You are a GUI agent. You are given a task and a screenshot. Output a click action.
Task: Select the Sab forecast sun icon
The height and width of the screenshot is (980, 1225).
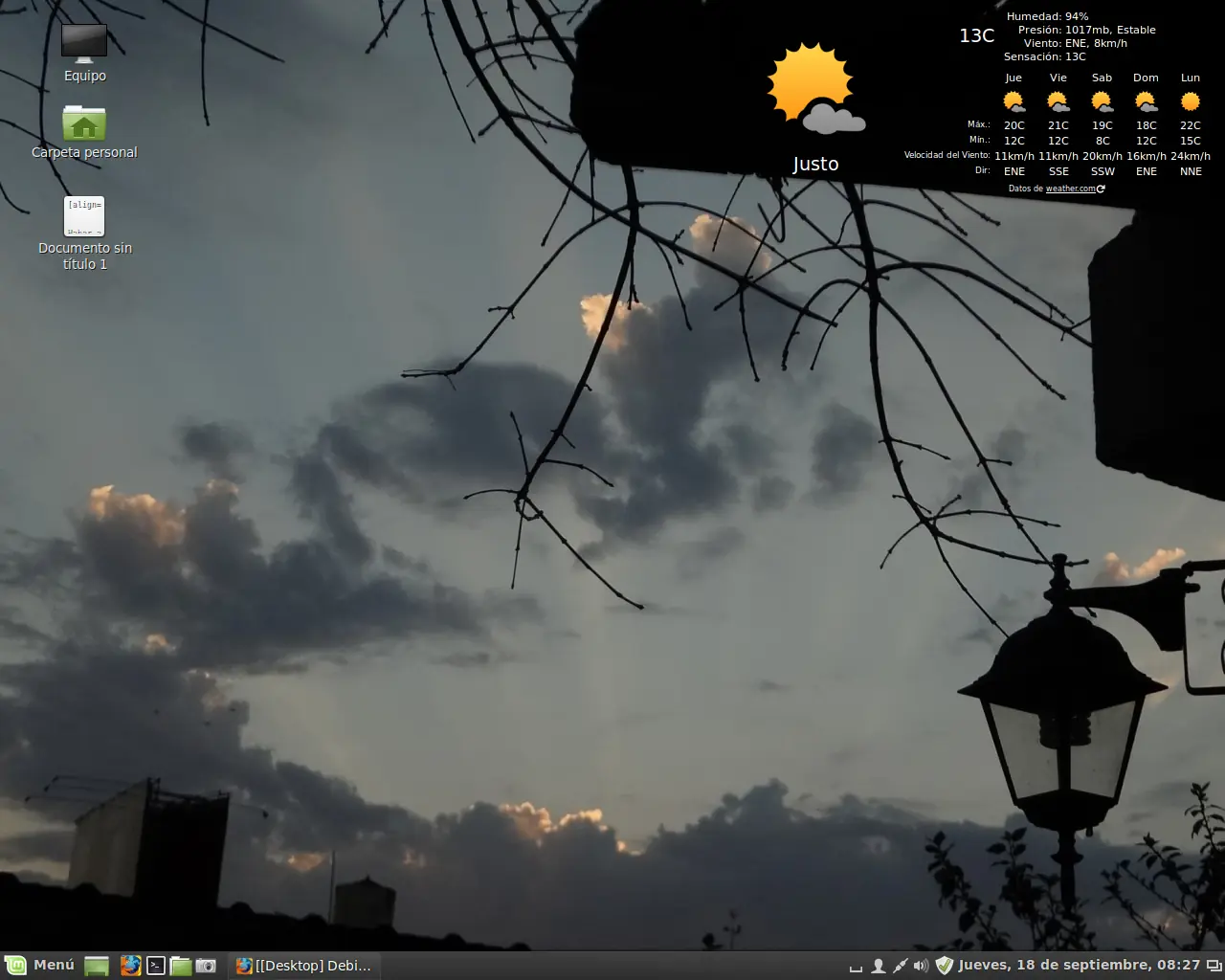pyautogui.click(x=1102, y=101)
